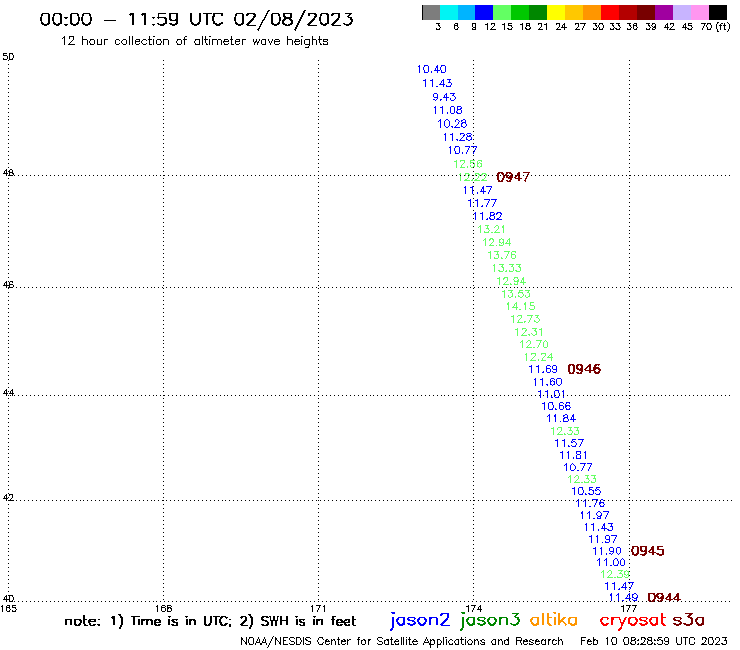This screenshot has height=650, width=740.
Task: Click the 174 longitude axis label
Action: [x=474, y=608]
